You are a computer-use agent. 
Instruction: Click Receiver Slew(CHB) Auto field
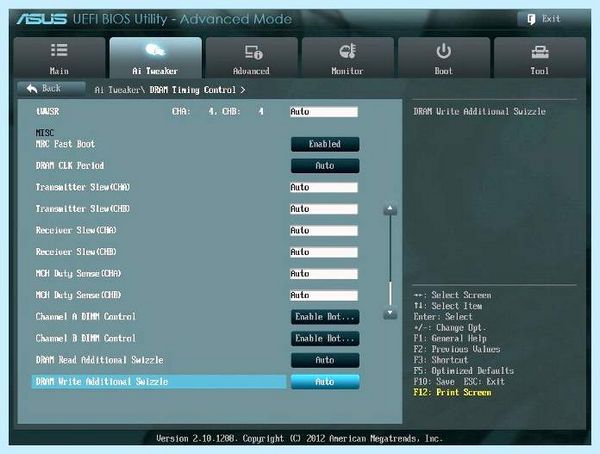tap(324, 252)
